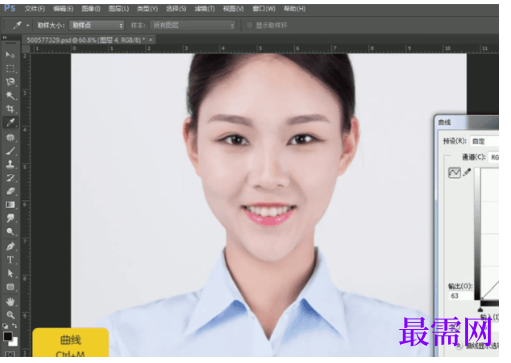Image resolution: width=511 pixels, height=363 pixels.
Task: Open the 帮助(H) menu
Action: [294, 9]
